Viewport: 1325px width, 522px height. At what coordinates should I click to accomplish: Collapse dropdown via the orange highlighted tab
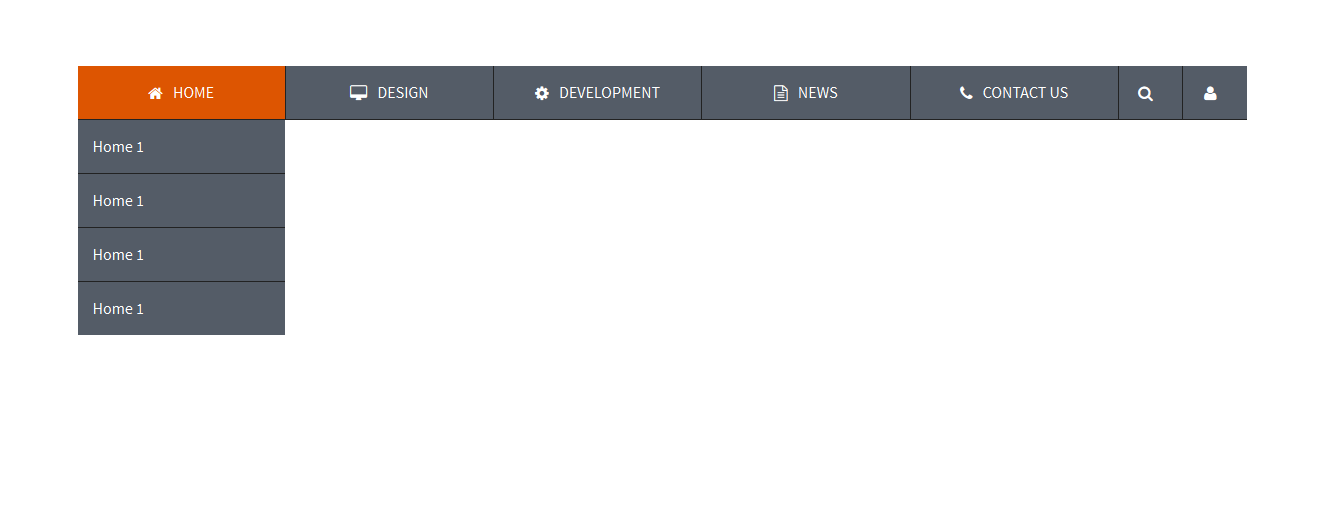click(181, 93)
